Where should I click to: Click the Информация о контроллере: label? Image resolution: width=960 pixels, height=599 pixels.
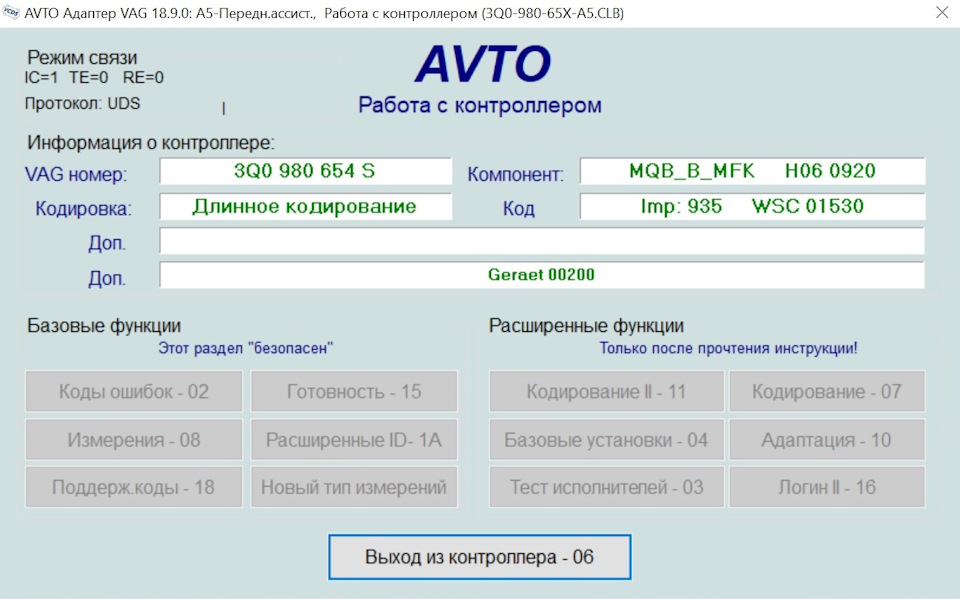pyautogui.click(x=151, y=143)
